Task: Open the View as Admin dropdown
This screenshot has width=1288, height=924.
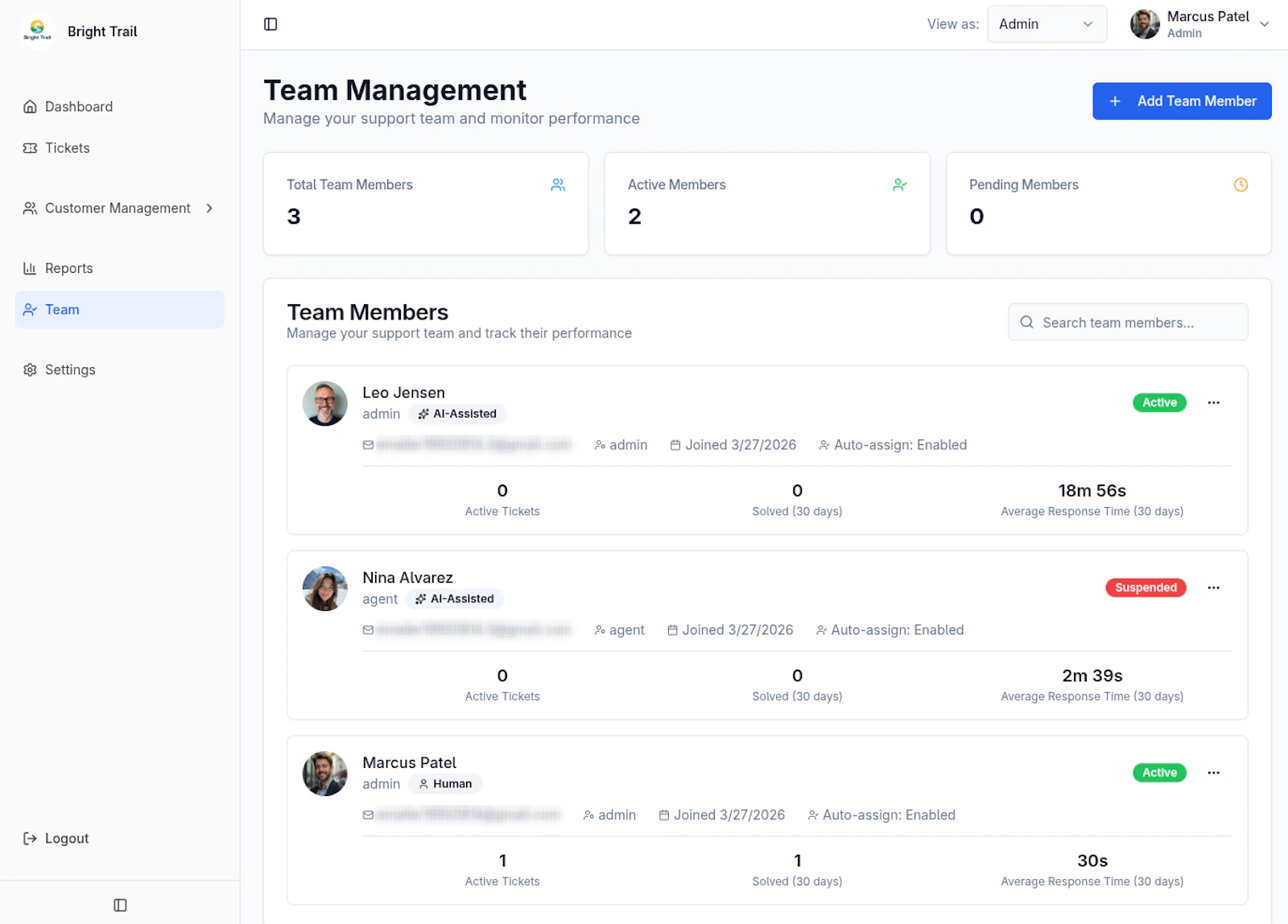Action: 1046,24
